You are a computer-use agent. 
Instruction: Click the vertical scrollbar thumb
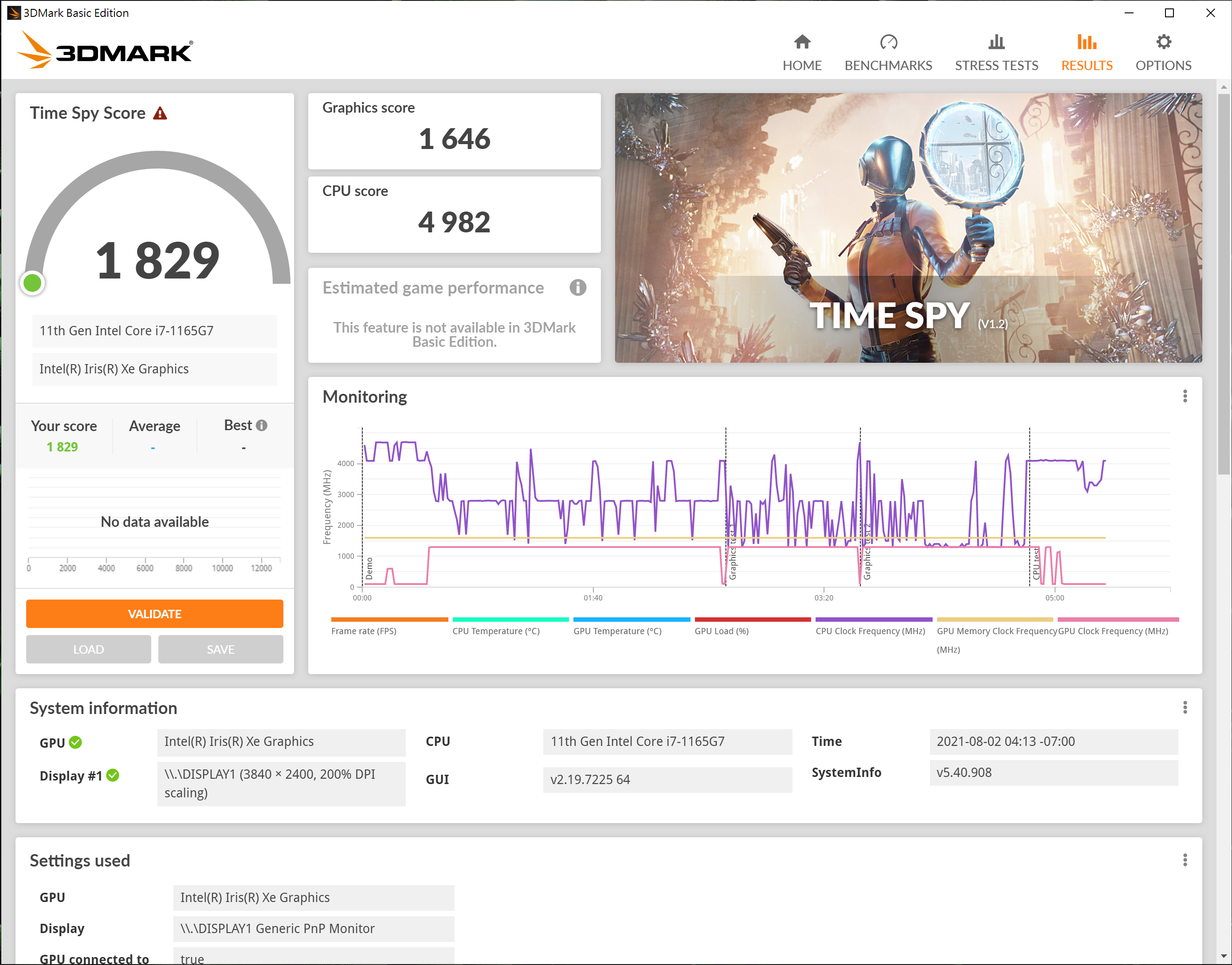pyautogui.click(x=1224, y=282)
